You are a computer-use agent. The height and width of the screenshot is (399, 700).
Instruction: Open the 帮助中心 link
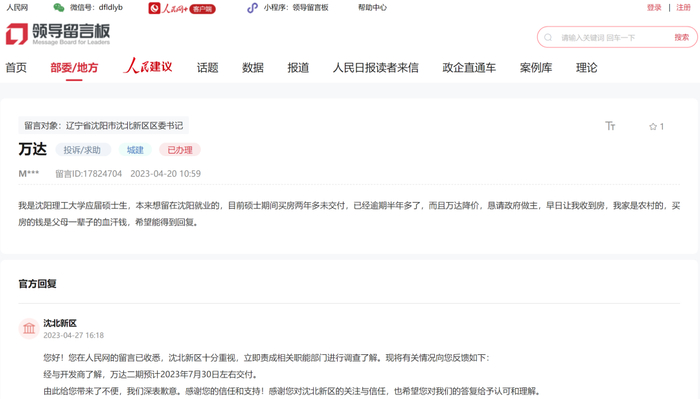[372, 8]
